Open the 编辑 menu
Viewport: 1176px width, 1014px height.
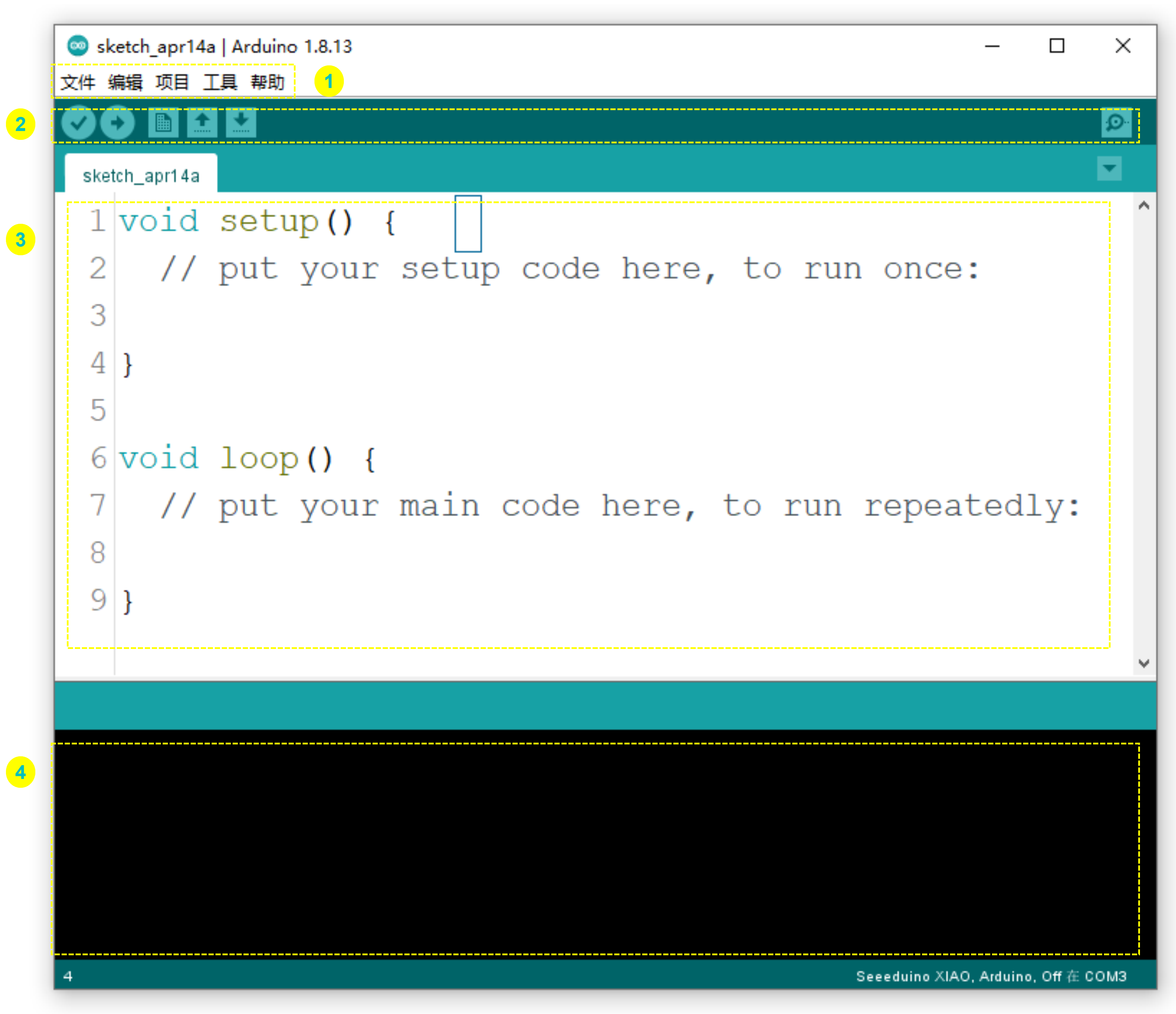click(x=125, y=82)
